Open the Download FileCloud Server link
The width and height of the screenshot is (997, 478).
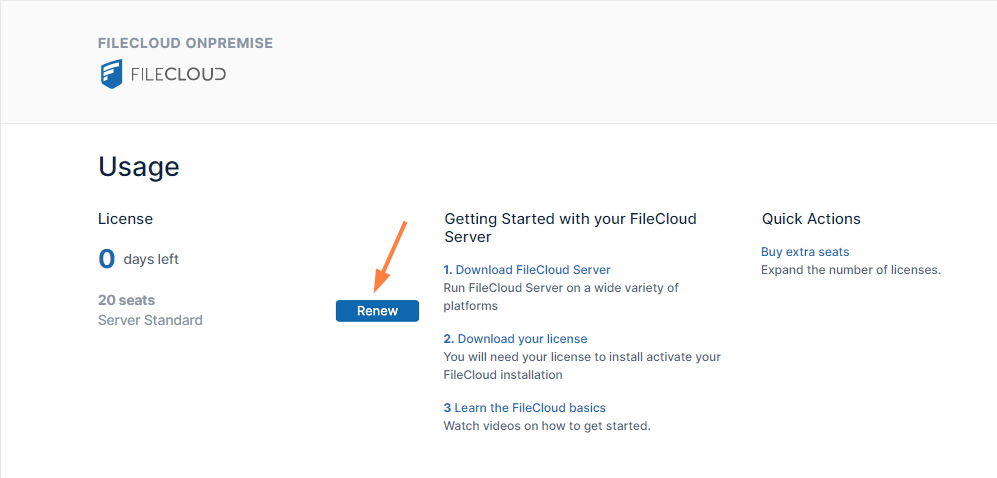click(533, 270)
